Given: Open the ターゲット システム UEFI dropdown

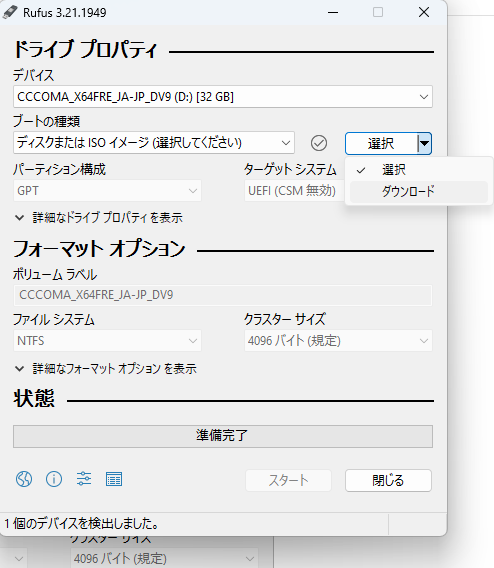Looking at the screenshot, I should click(x=294, y=191).
